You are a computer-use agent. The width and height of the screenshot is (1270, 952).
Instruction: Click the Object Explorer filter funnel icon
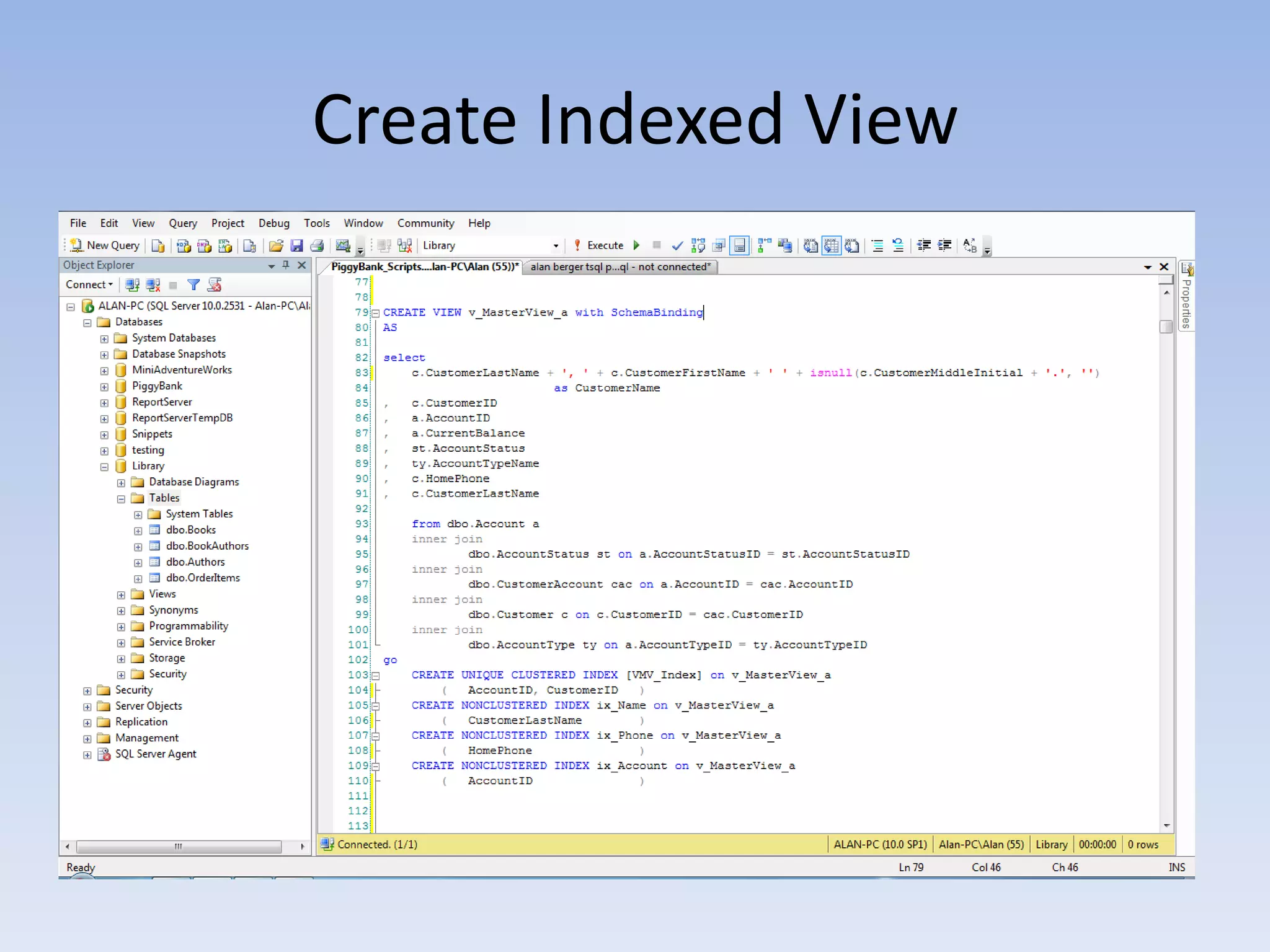193,284
